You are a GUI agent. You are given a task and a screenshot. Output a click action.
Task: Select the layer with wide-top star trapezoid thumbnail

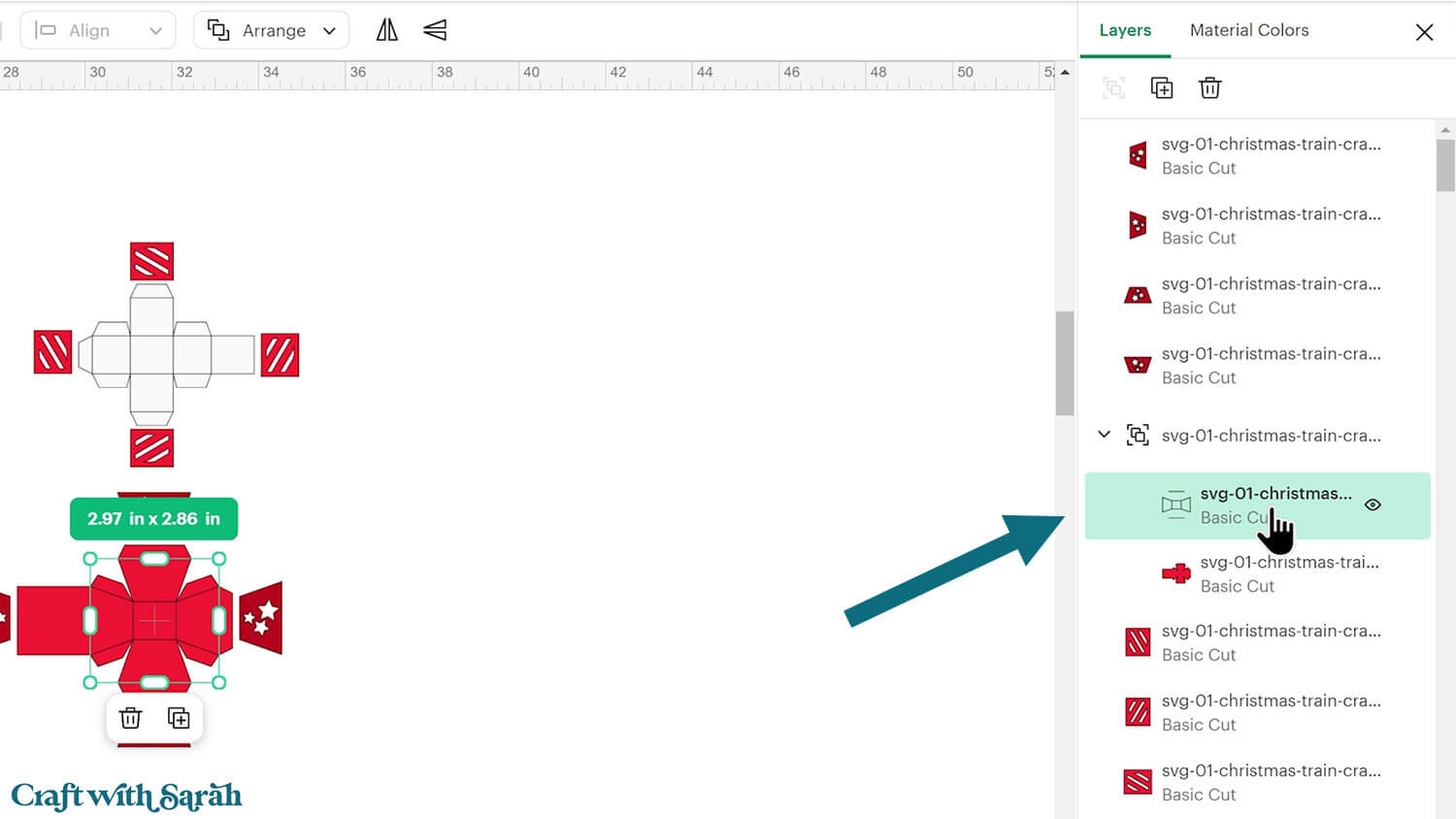(x=1138, y=365)
